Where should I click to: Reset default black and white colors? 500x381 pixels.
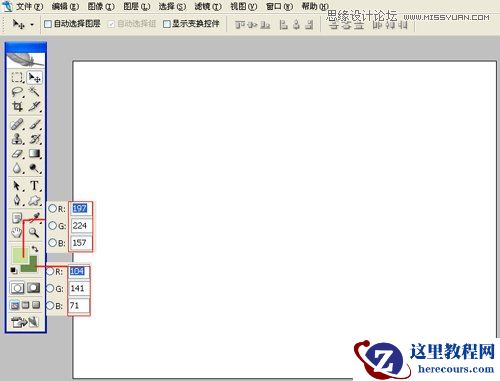(14, 270)
